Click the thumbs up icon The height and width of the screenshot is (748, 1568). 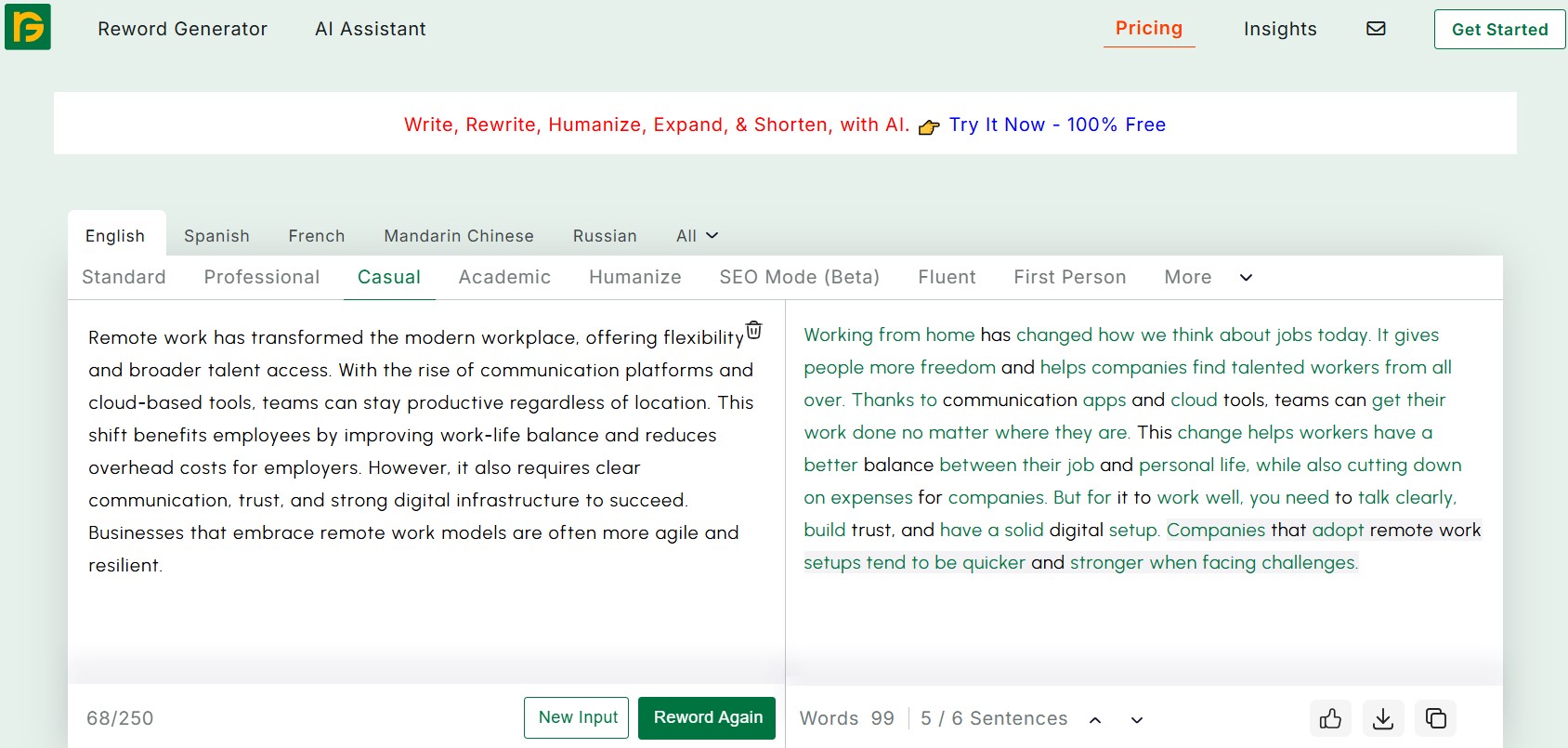[1330, 718]
